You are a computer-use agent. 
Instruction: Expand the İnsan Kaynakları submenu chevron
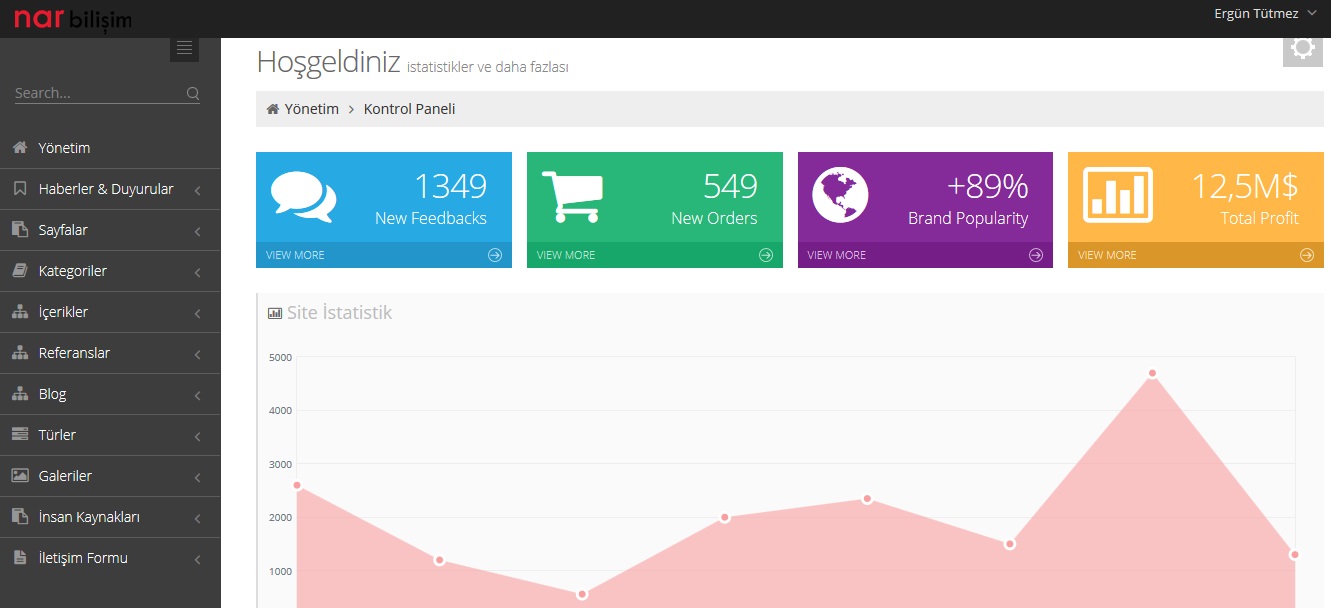tap(198, 518)
